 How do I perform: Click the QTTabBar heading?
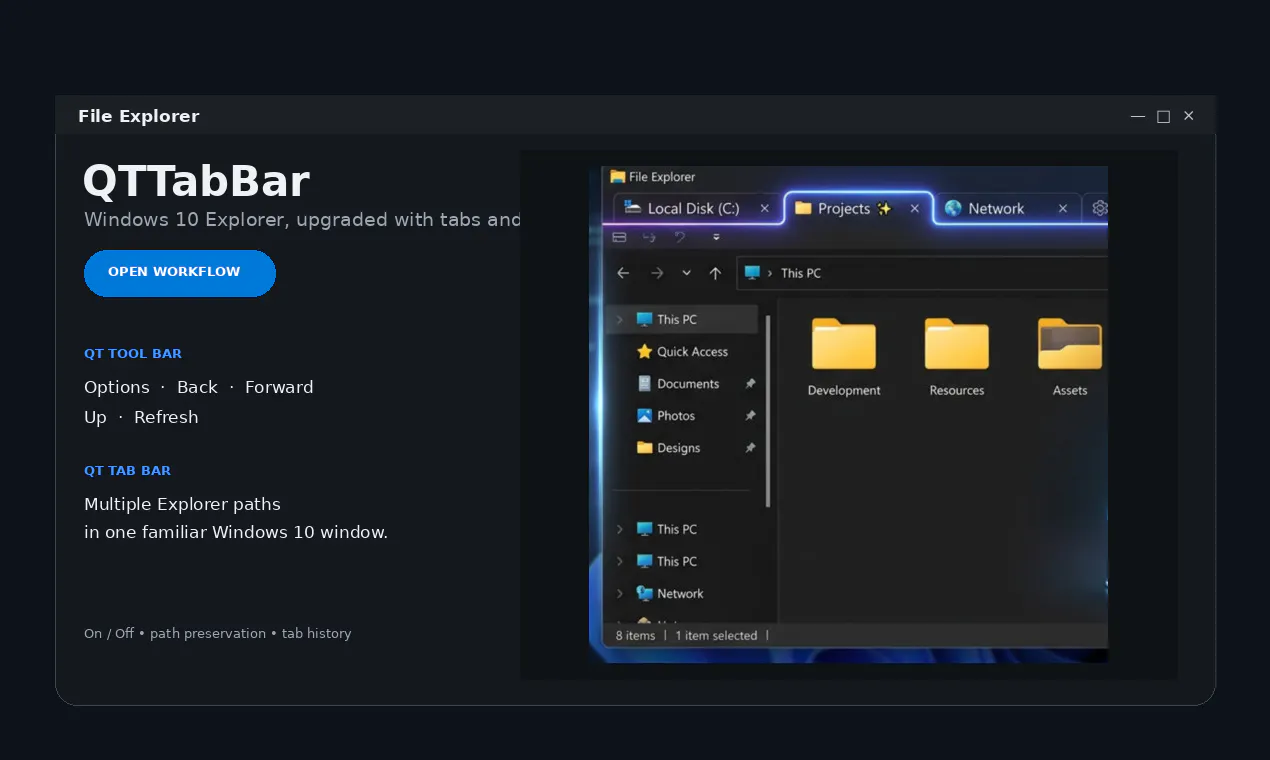click(x=196, y=182)
